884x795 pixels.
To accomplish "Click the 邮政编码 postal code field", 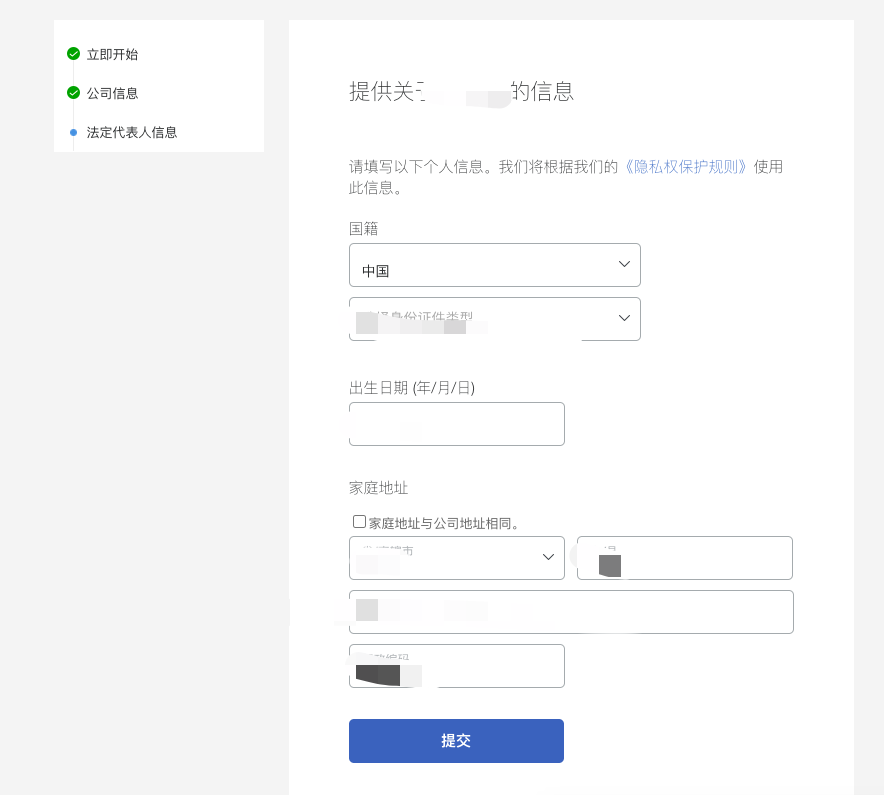I will [456, 665].
